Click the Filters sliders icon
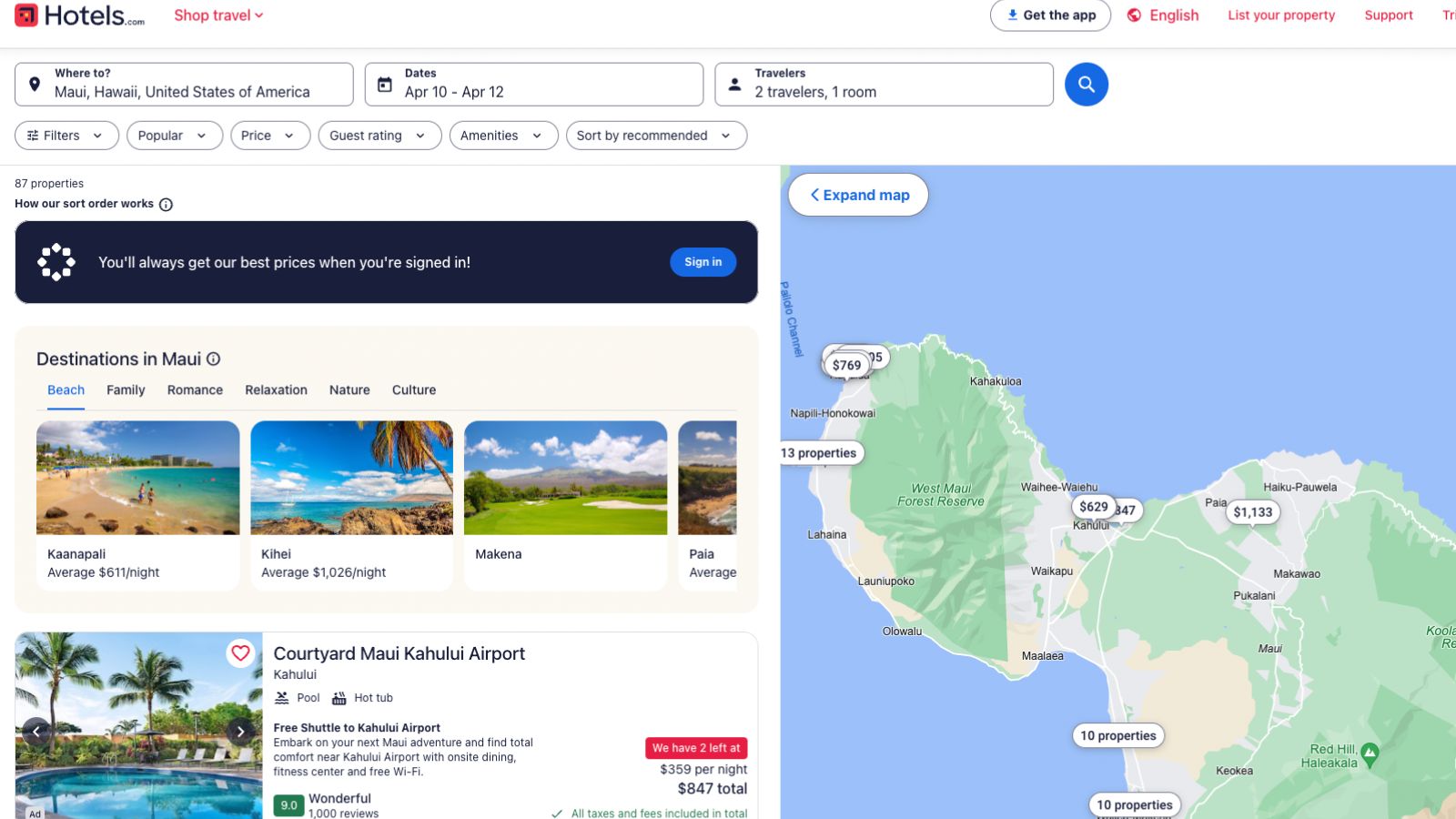Image resolution: width=1456 pixels, height=819 pixels. 32,135
